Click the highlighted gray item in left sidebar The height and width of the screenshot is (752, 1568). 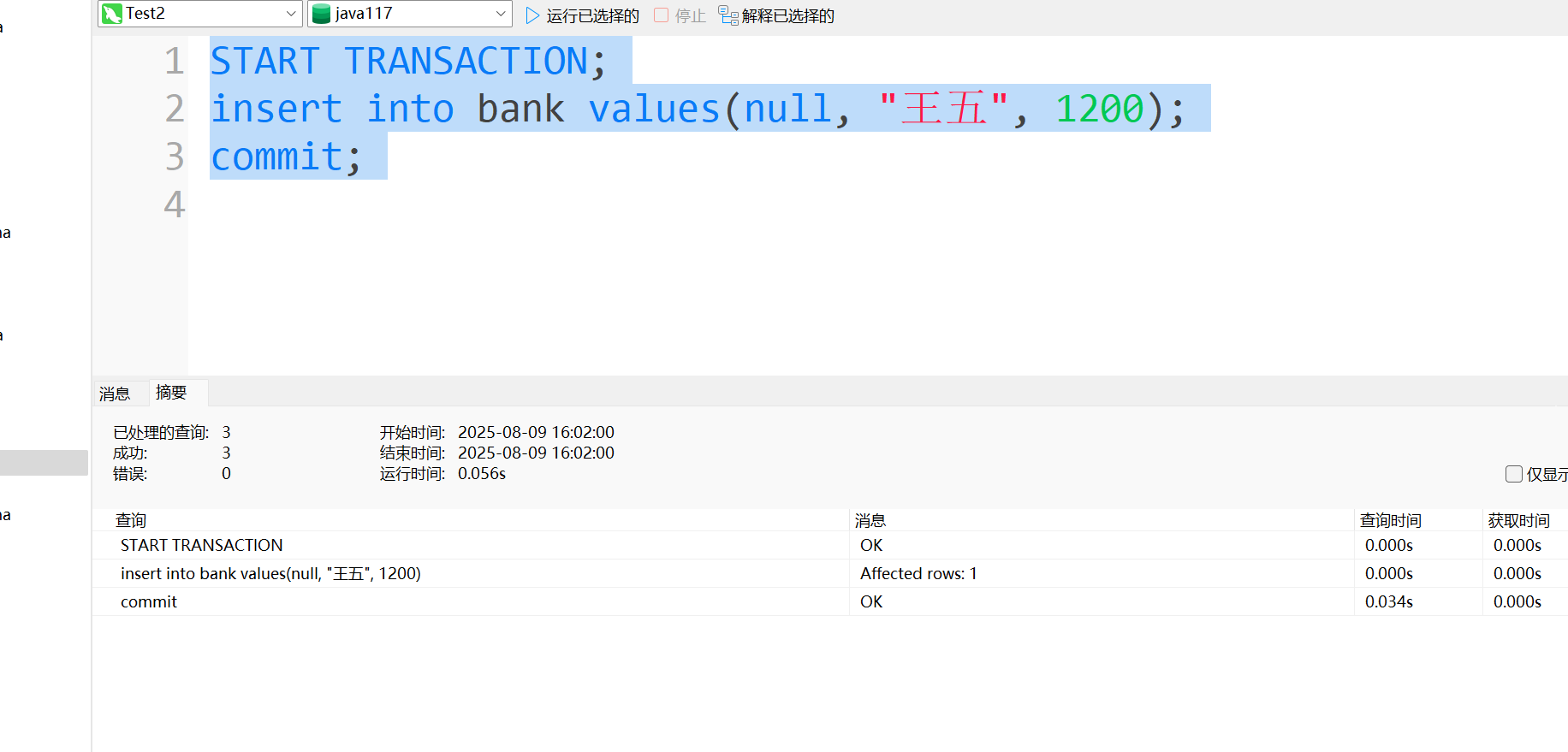click(44, 463)
